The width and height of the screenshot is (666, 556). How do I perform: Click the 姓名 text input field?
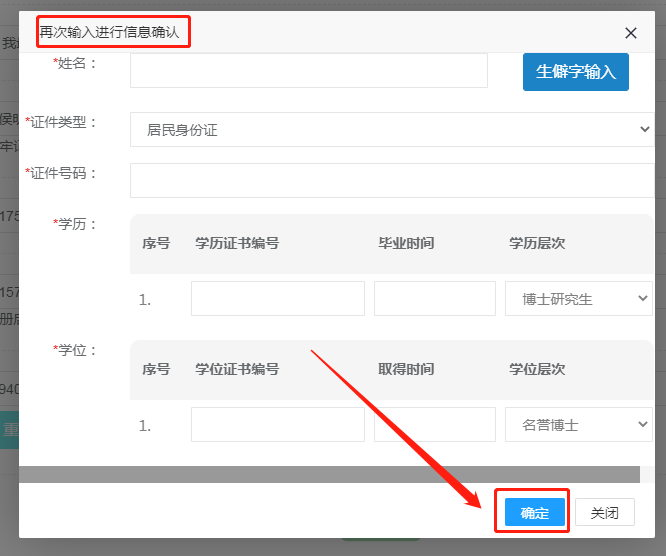coord(308,71)
